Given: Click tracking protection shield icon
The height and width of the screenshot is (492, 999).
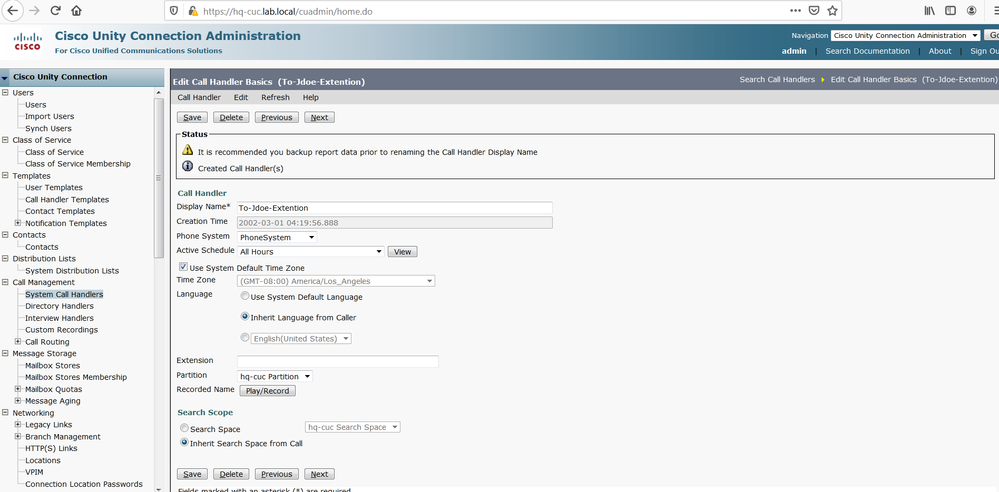Looking at the screenshot, I should tap(175, 11).
